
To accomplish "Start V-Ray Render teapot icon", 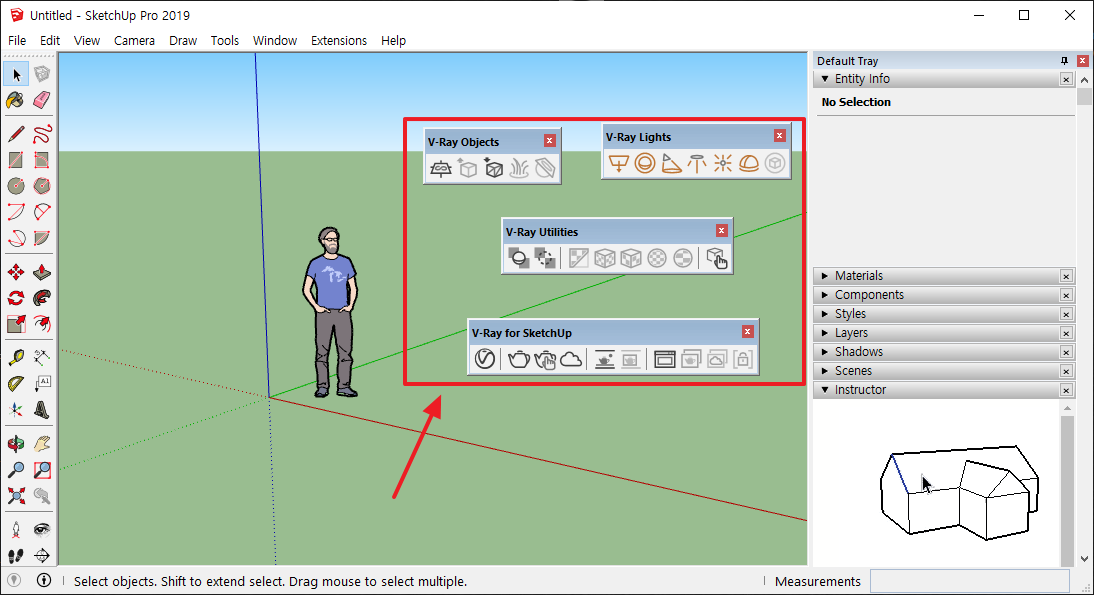I will point(518,359).
